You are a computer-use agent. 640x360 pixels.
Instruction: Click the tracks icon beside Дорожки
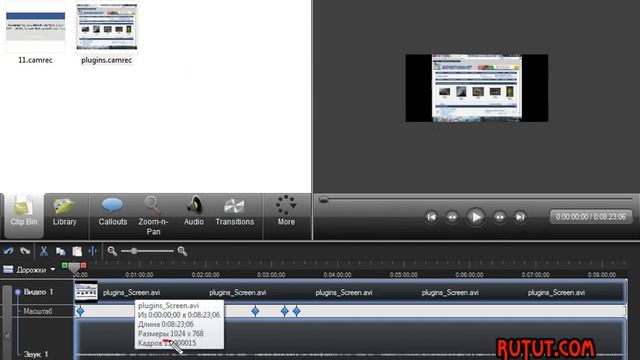pos(8,269)
